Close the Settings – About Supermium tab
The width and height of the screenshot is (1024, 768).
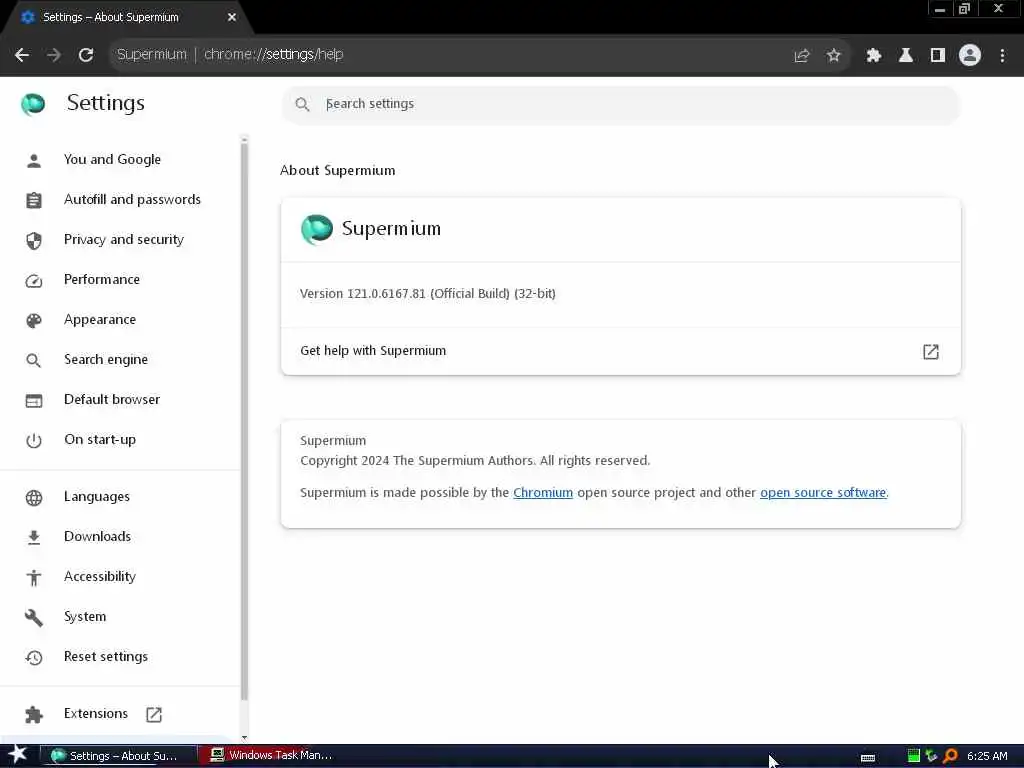tap(232, 18)
